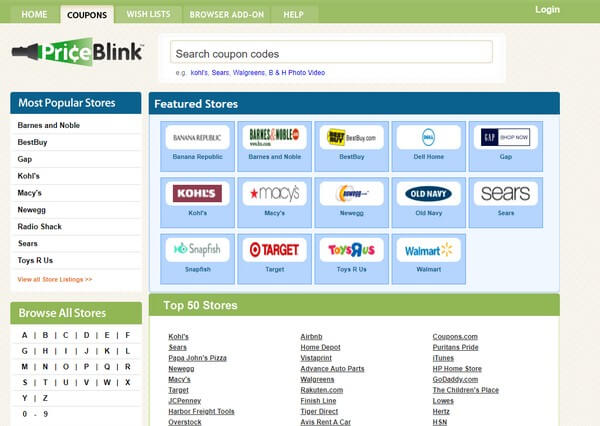Click Overstock in Top 50 Stores

pyautogui.click(x=185, y=422)
